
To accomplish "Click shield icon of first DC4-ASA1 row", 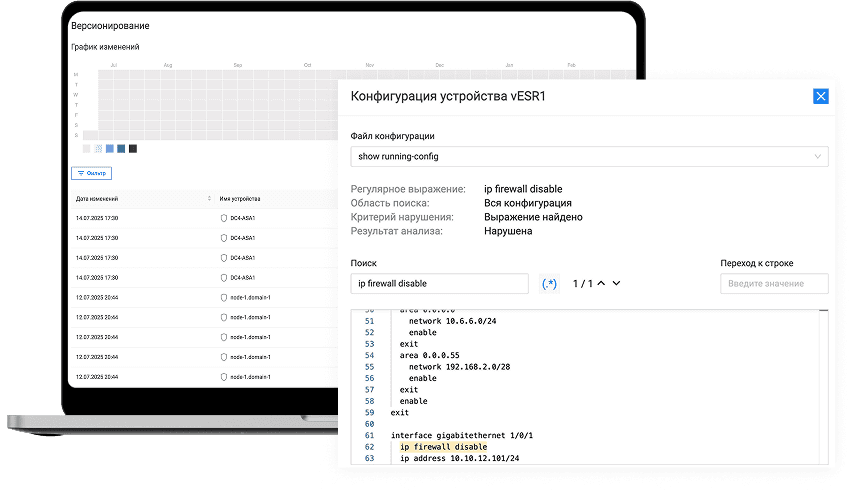I will pyautogui.click(x=224, y=217).
